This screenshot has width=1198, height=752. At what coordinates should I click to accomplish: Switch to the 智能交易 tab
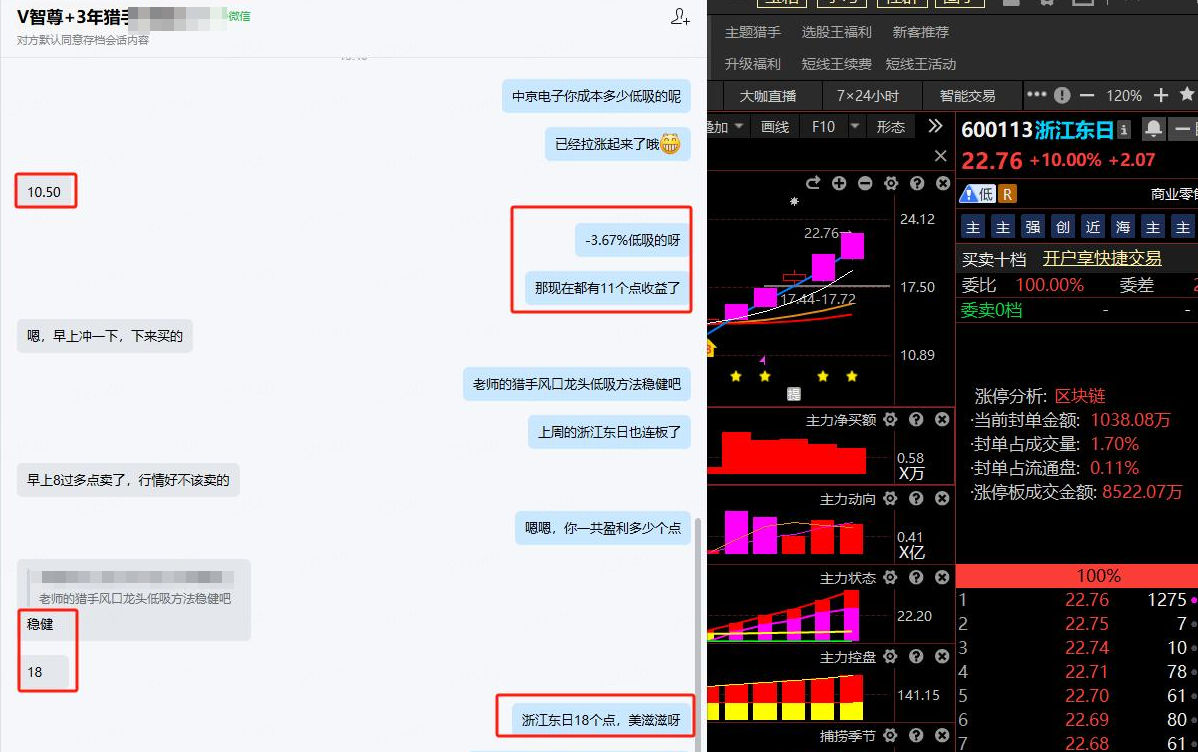click(967, 96)
